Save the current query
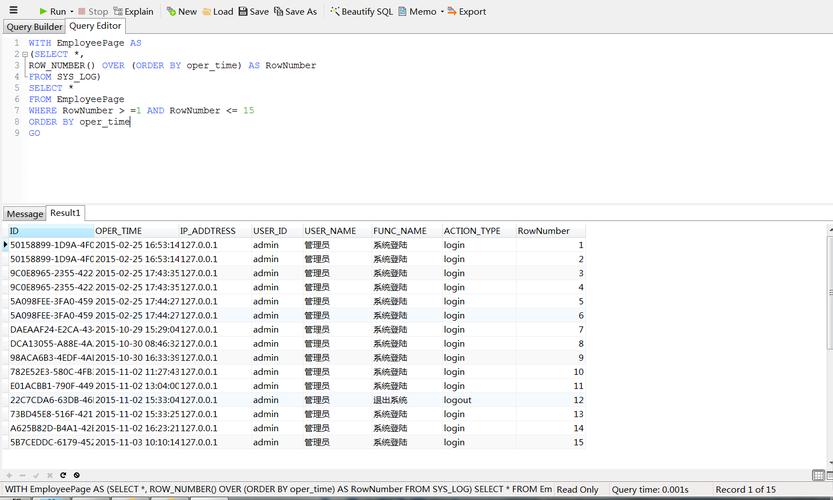The width and height of the screenshot is (833, 500). 253,11
